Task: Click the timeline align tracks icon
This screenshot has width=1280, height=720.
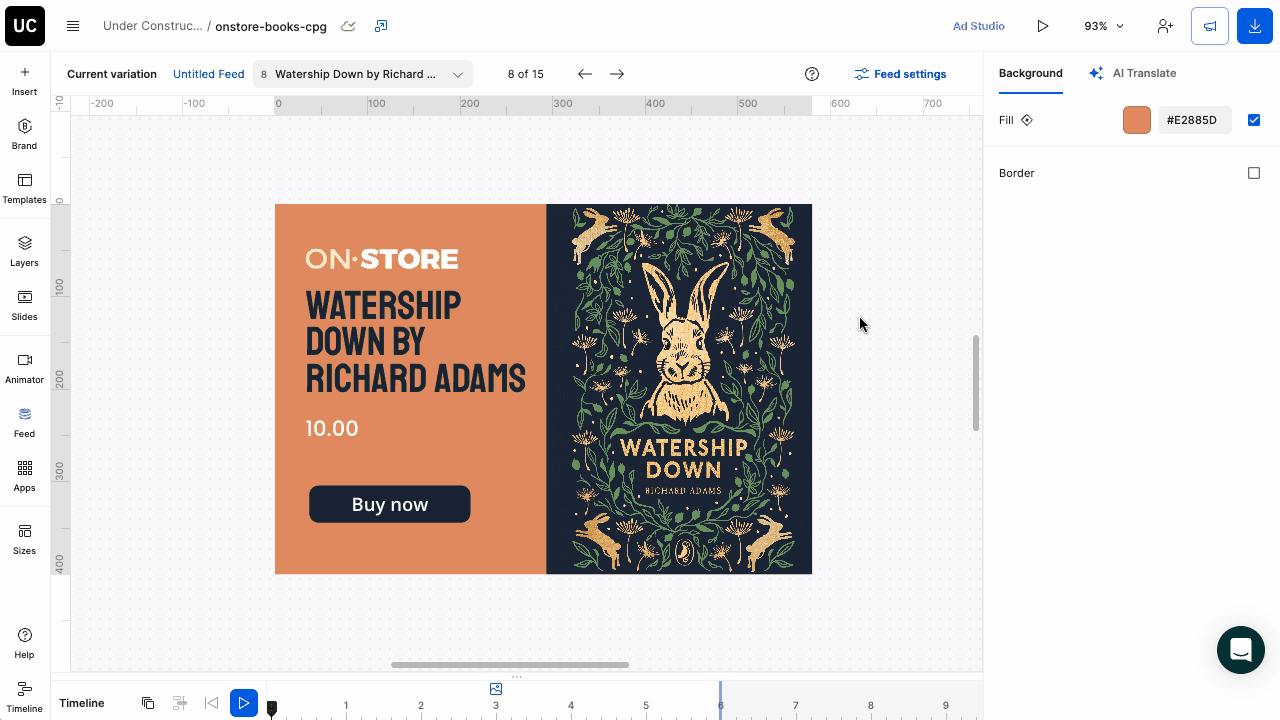Action: coord(180,703)
